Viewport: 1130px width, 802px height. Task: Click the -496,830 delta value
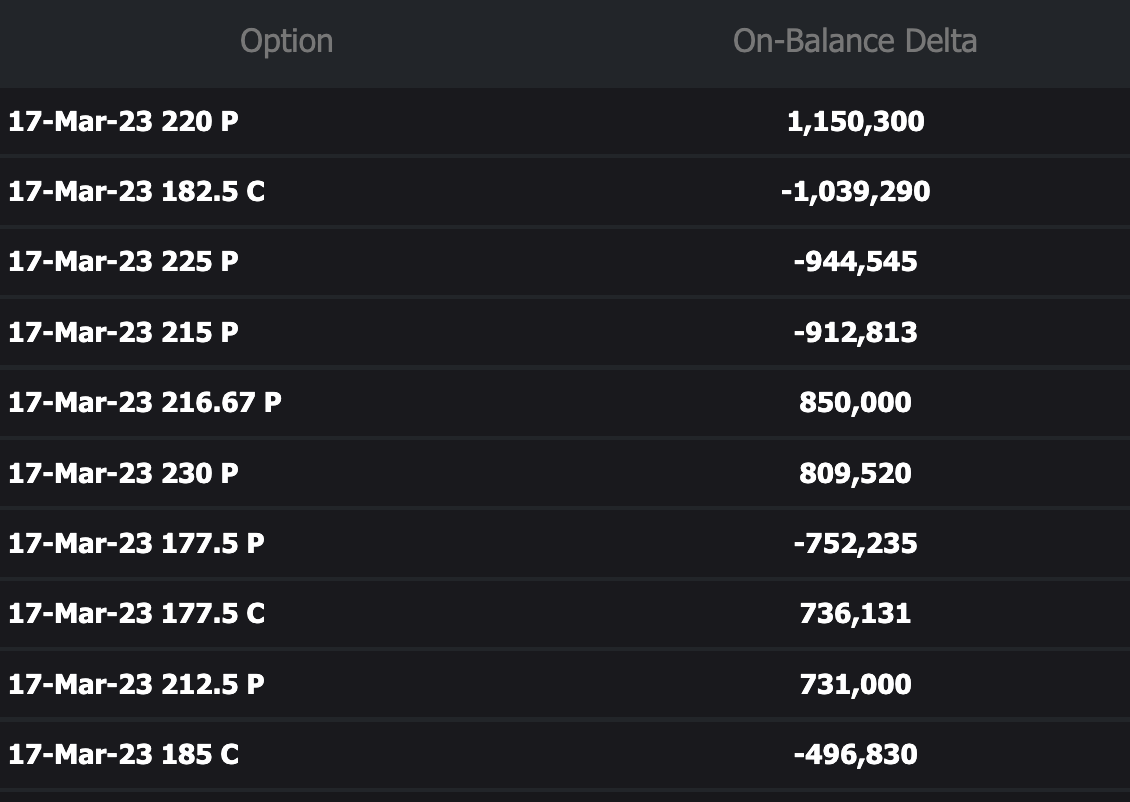(855, 754)
